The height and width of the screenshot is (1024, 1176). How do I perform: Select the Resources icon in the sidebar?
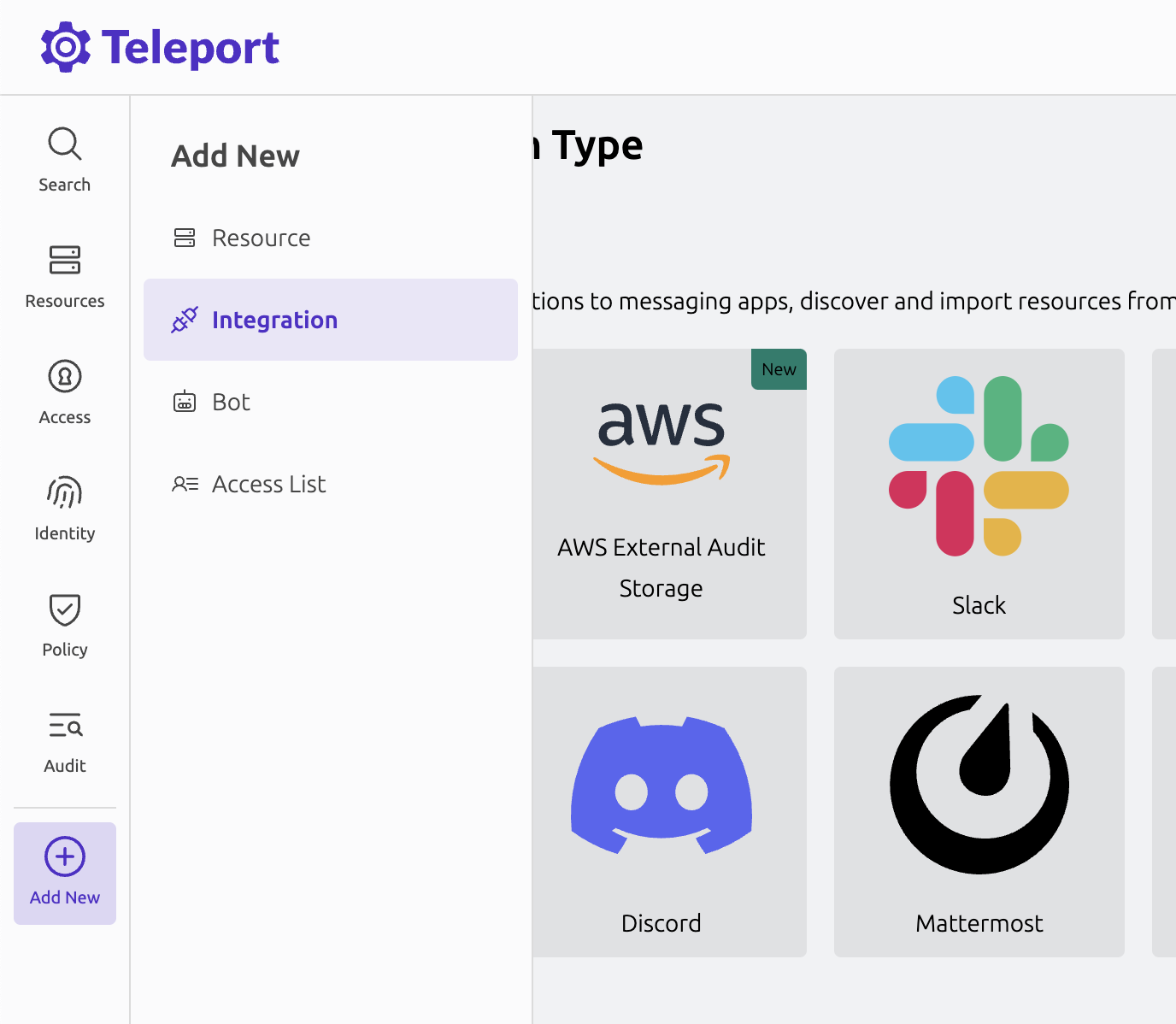pyautogui.click(x=64, y=260)
